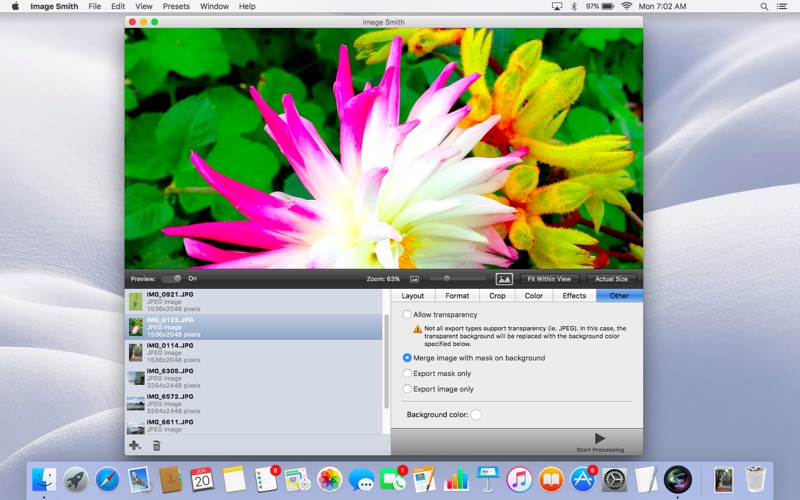Click the small zoom-out image icon
Screen dimensions: 800x500
pyautogui.click(x=414, y=279)
